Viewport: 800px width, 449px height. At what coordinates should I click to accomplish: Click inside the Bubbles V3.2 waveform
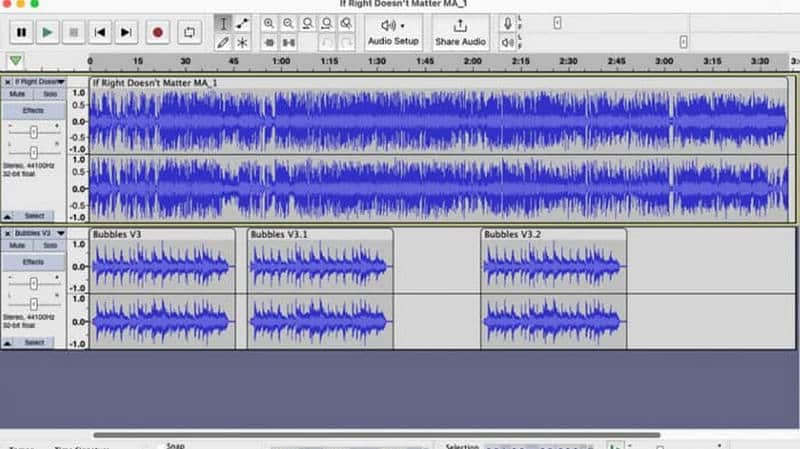554,294
